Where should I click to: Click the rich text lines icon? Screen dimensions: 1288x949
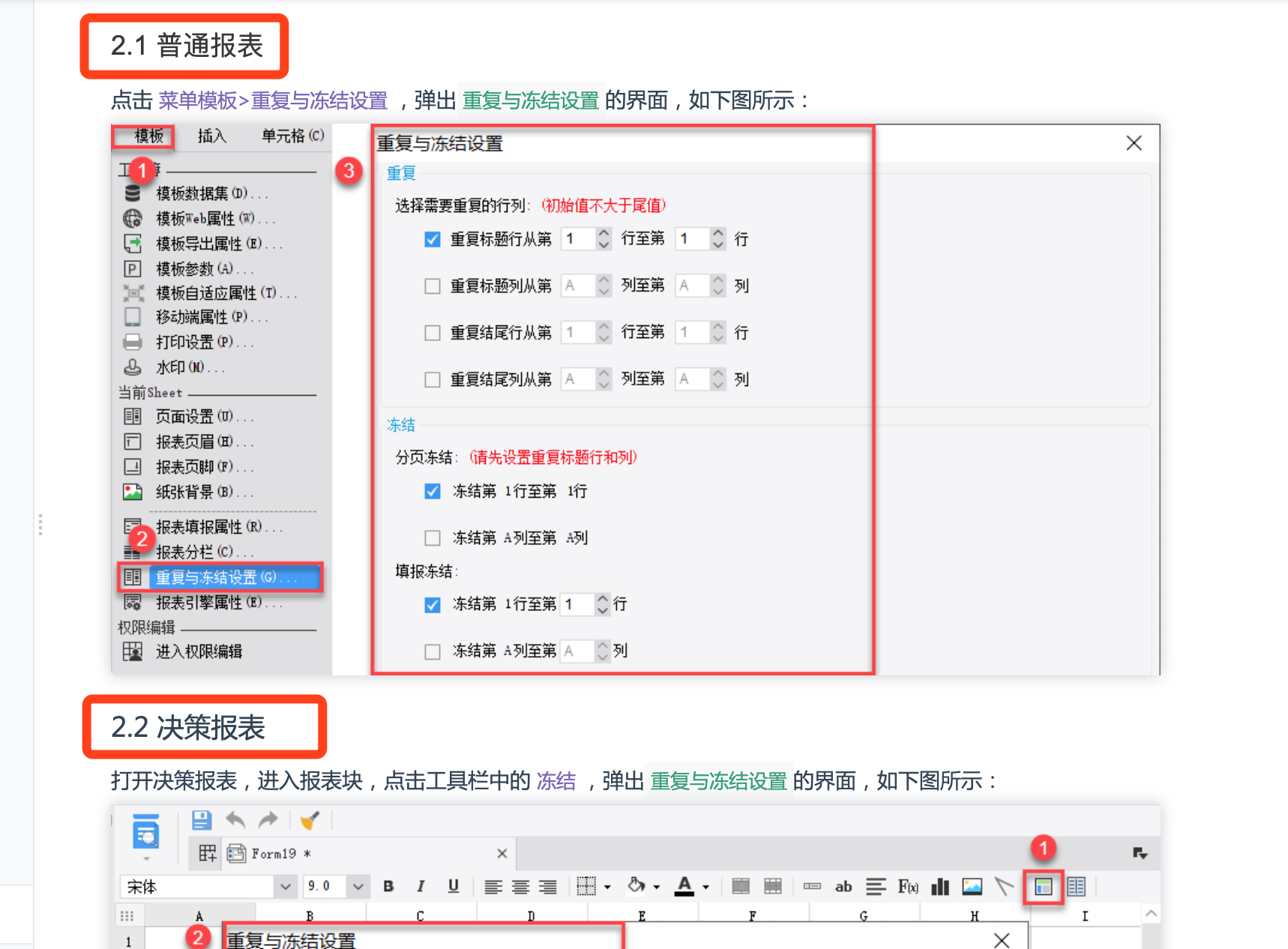pos(876,887)
